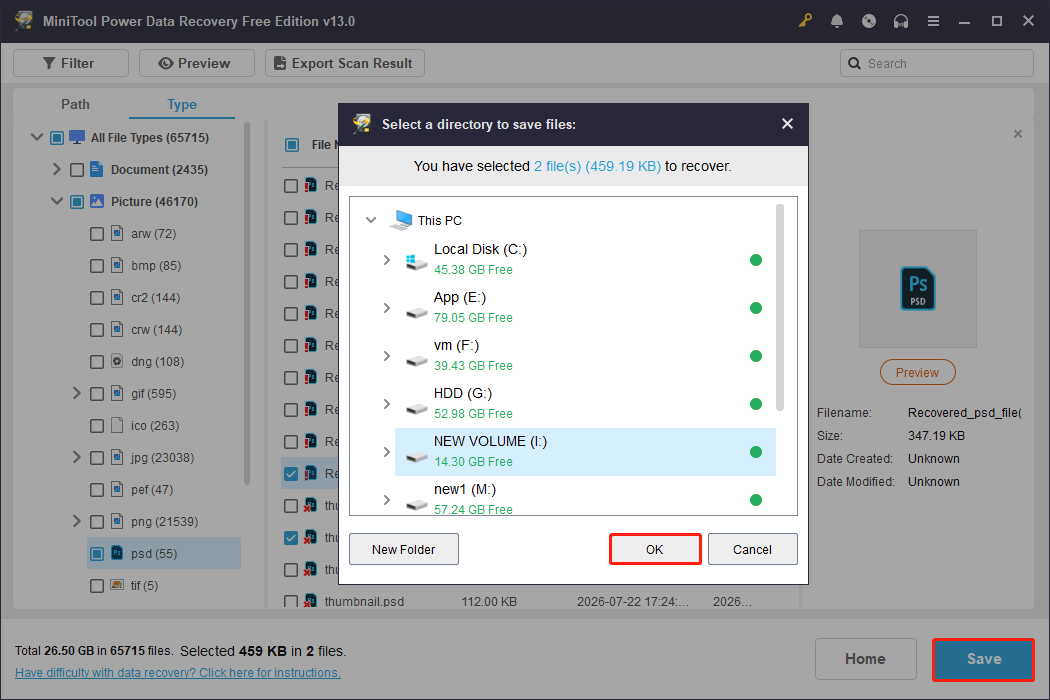
Task: Toggle the png (21539) checkbox
Action: pos(97,522)
